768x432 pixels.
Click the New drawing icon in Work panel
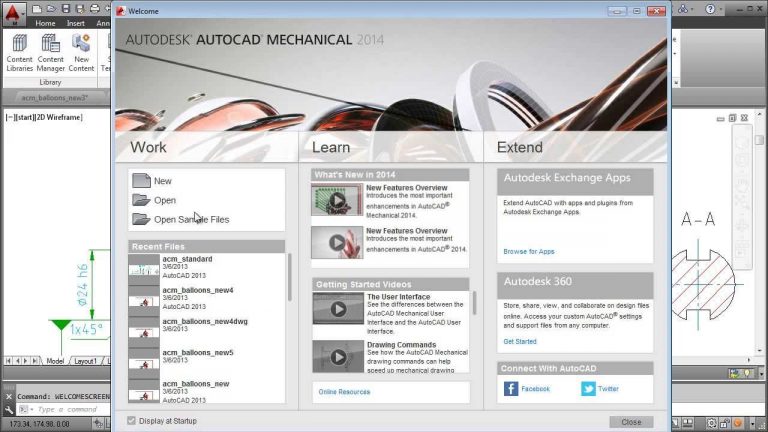141,181
